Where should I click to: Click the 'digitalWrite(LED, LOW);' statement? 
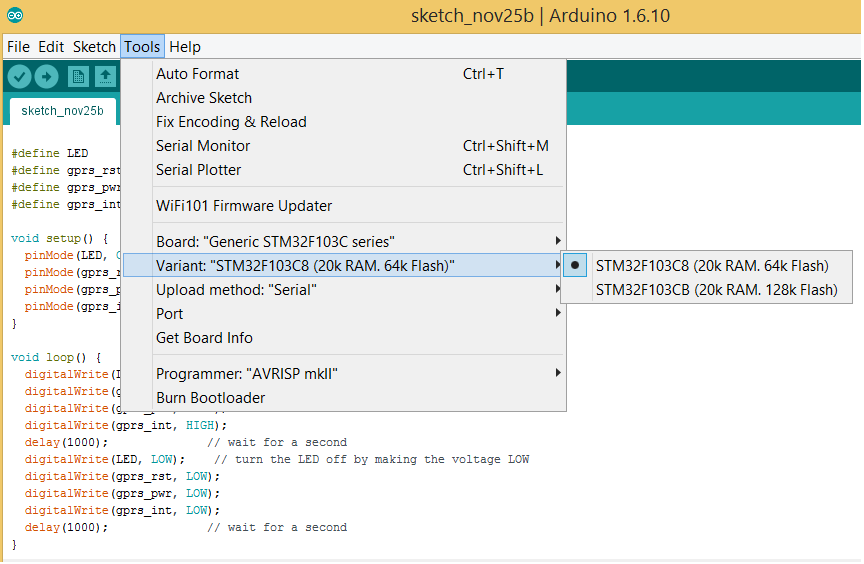coord(105,459)
